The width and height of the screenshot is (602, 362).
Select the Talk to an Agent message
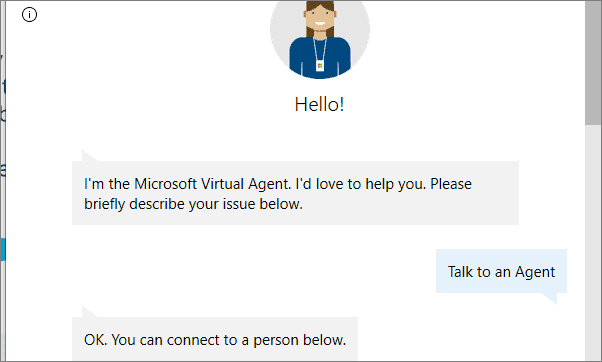pyautogui.click(x=501, y=271)
